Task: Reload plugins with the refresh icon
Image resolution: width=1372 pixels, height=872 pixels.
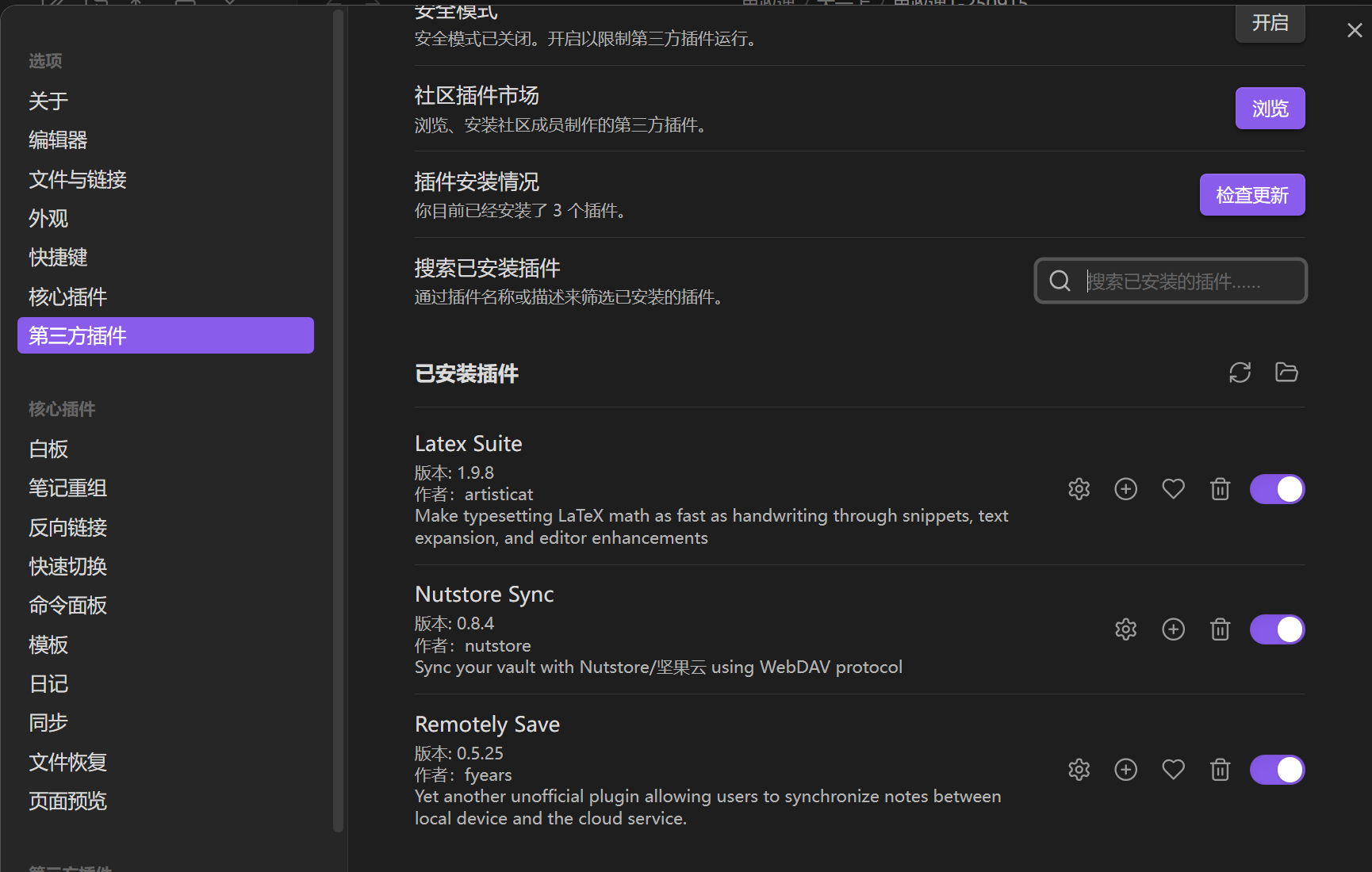Action: point(1240,373)
